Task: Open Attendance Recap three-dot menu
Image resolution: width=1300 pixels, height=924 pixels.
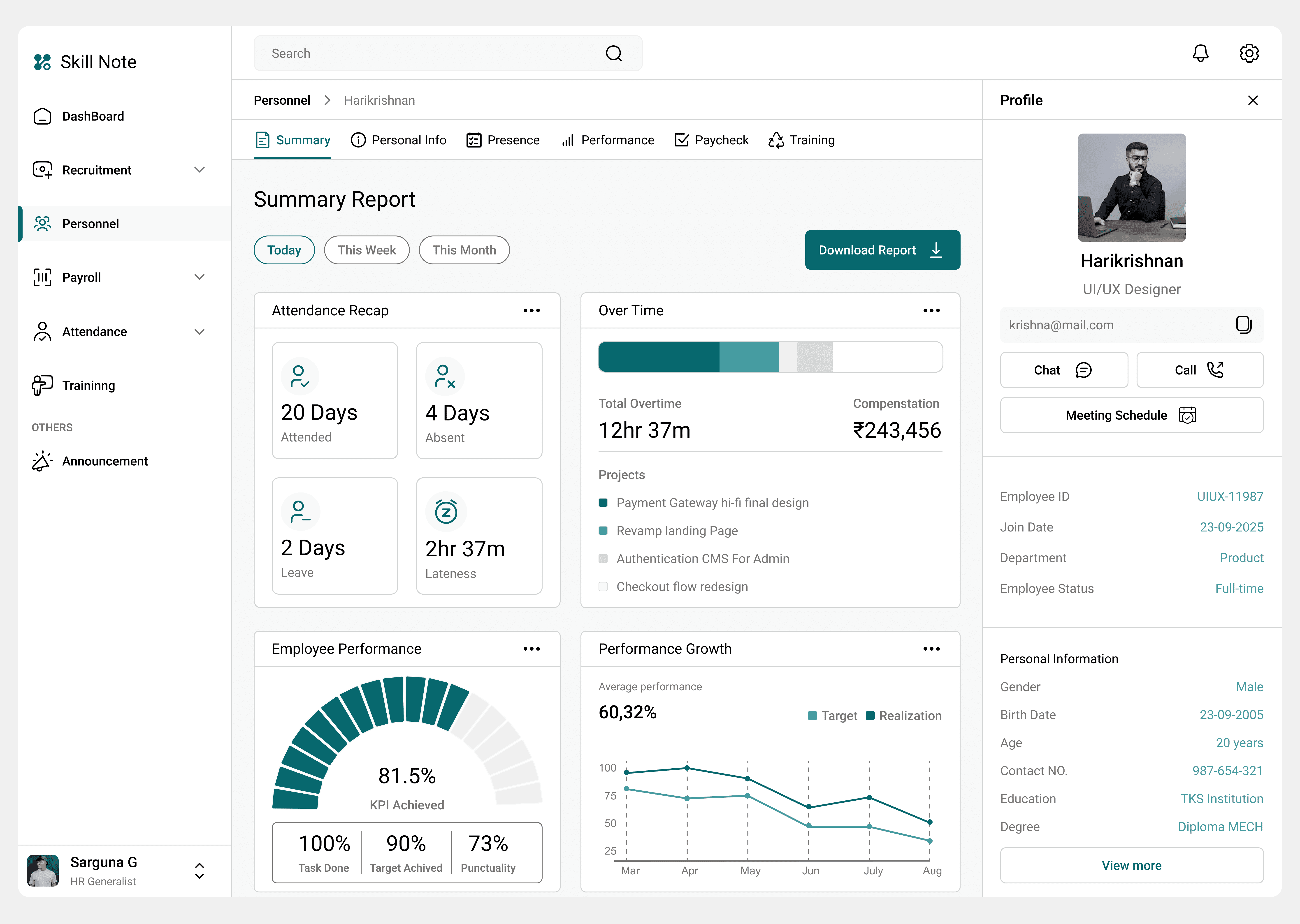Action: point(531,311)
